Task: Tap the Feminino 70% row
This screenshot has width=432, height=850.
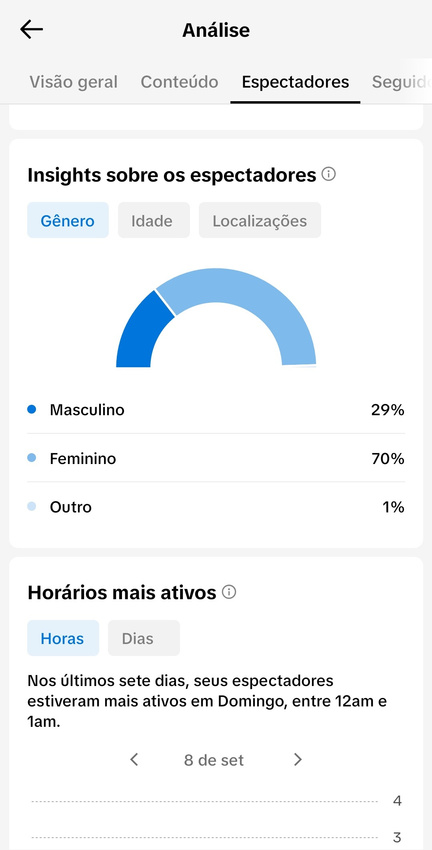Action: point(216,459)
